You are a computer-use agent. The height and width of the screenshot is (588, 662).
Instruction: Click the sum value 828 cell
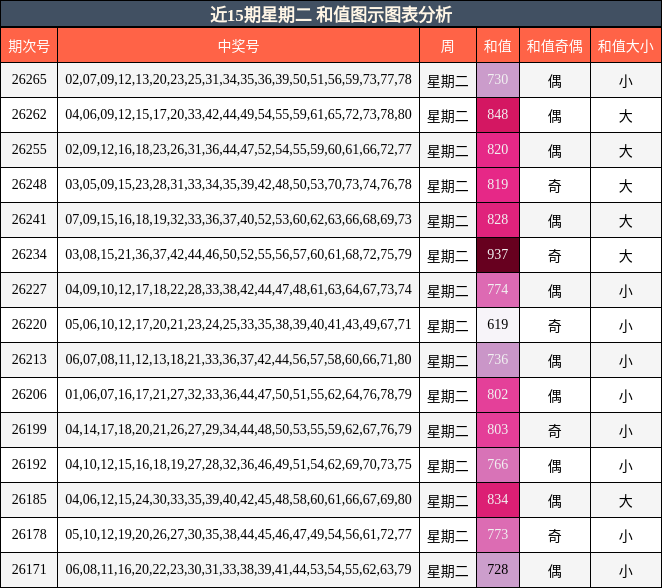click(x=498, y=220)
